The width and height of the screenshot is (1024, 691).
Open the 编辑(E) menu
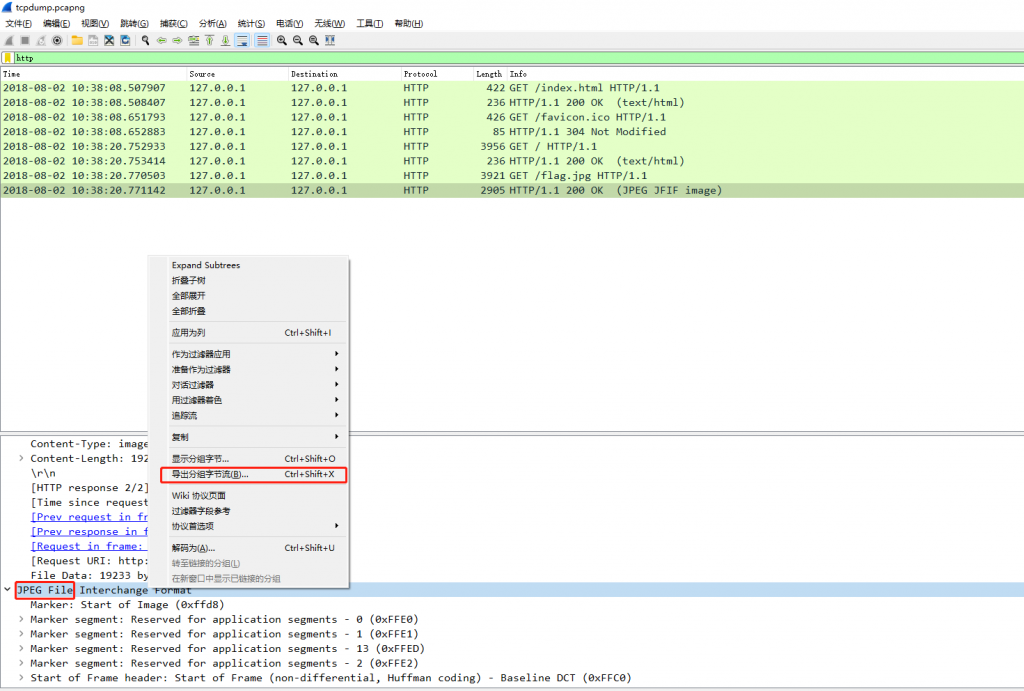56,24
